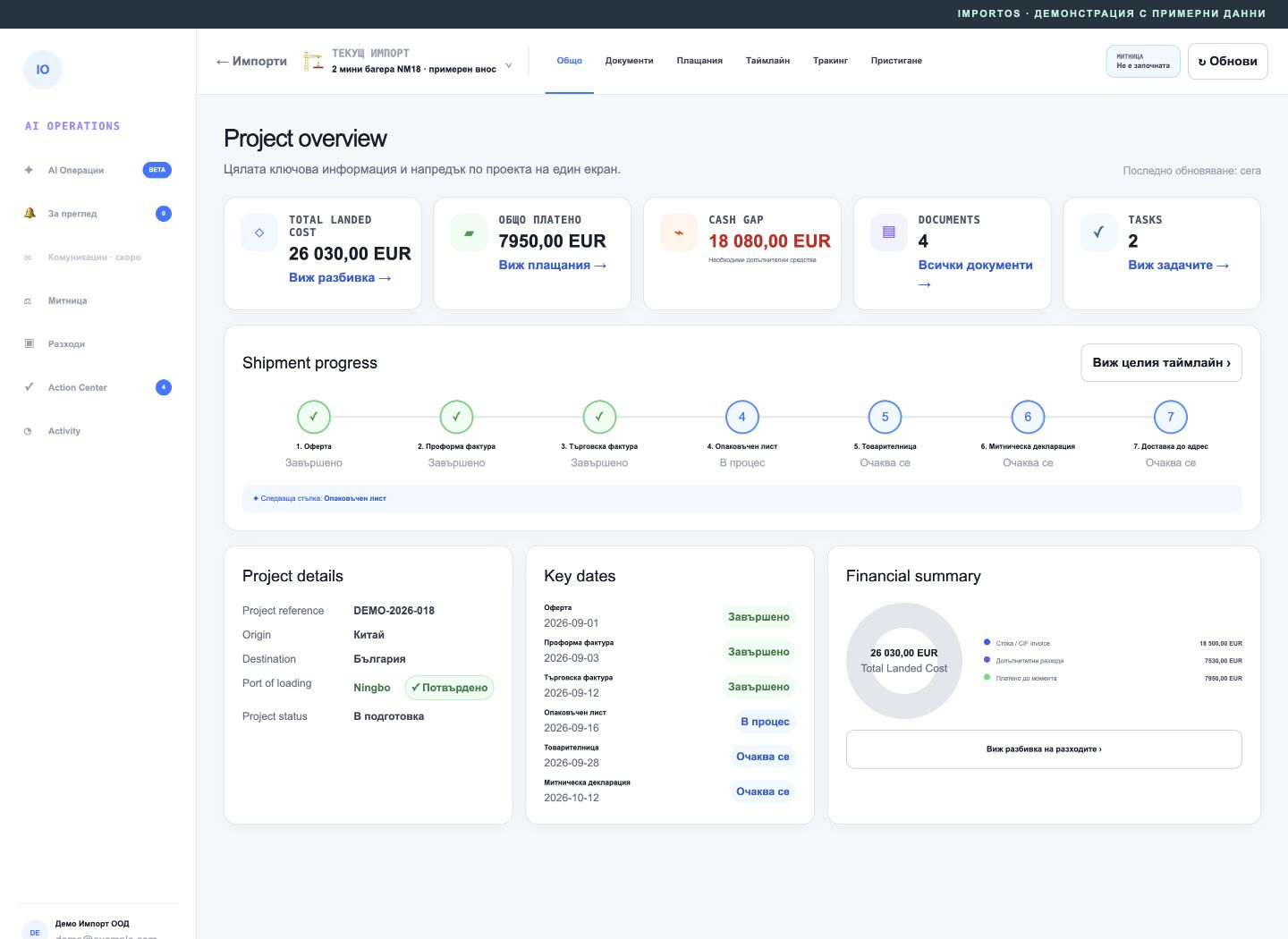Image resolution: width=1288 pixels, height=939 pixels.
Task: Click the Потвърдено port badge
Action: [x=449, y=688]
